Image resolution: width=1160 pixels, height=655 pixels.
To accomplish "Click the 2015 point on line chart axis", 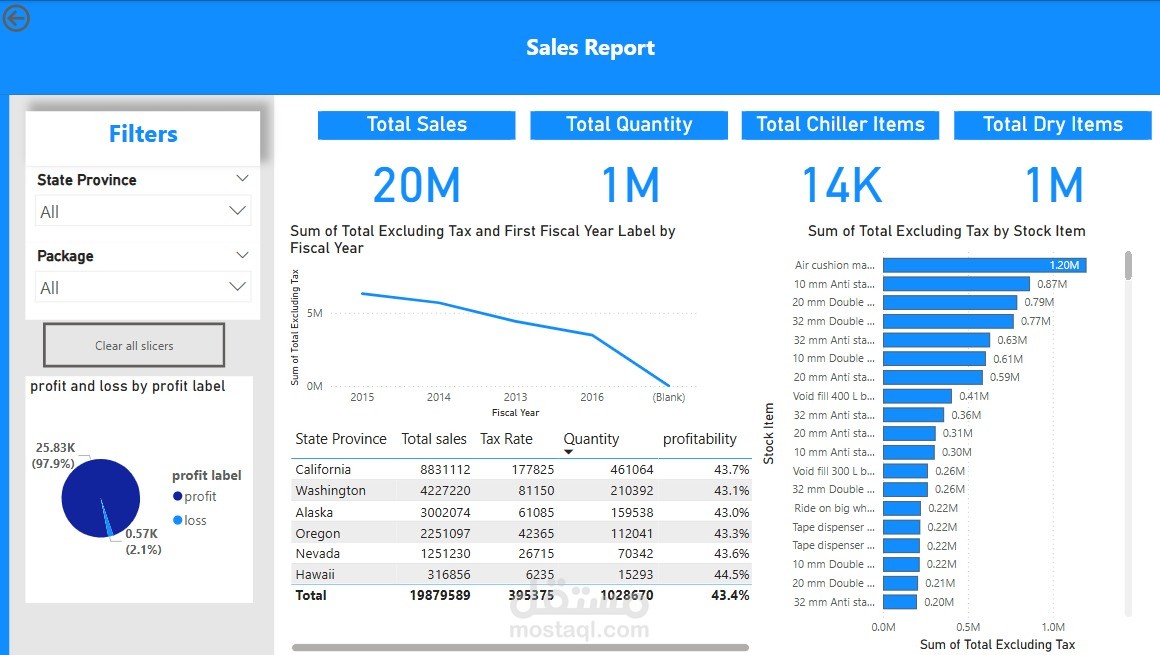I will point(362,397).
